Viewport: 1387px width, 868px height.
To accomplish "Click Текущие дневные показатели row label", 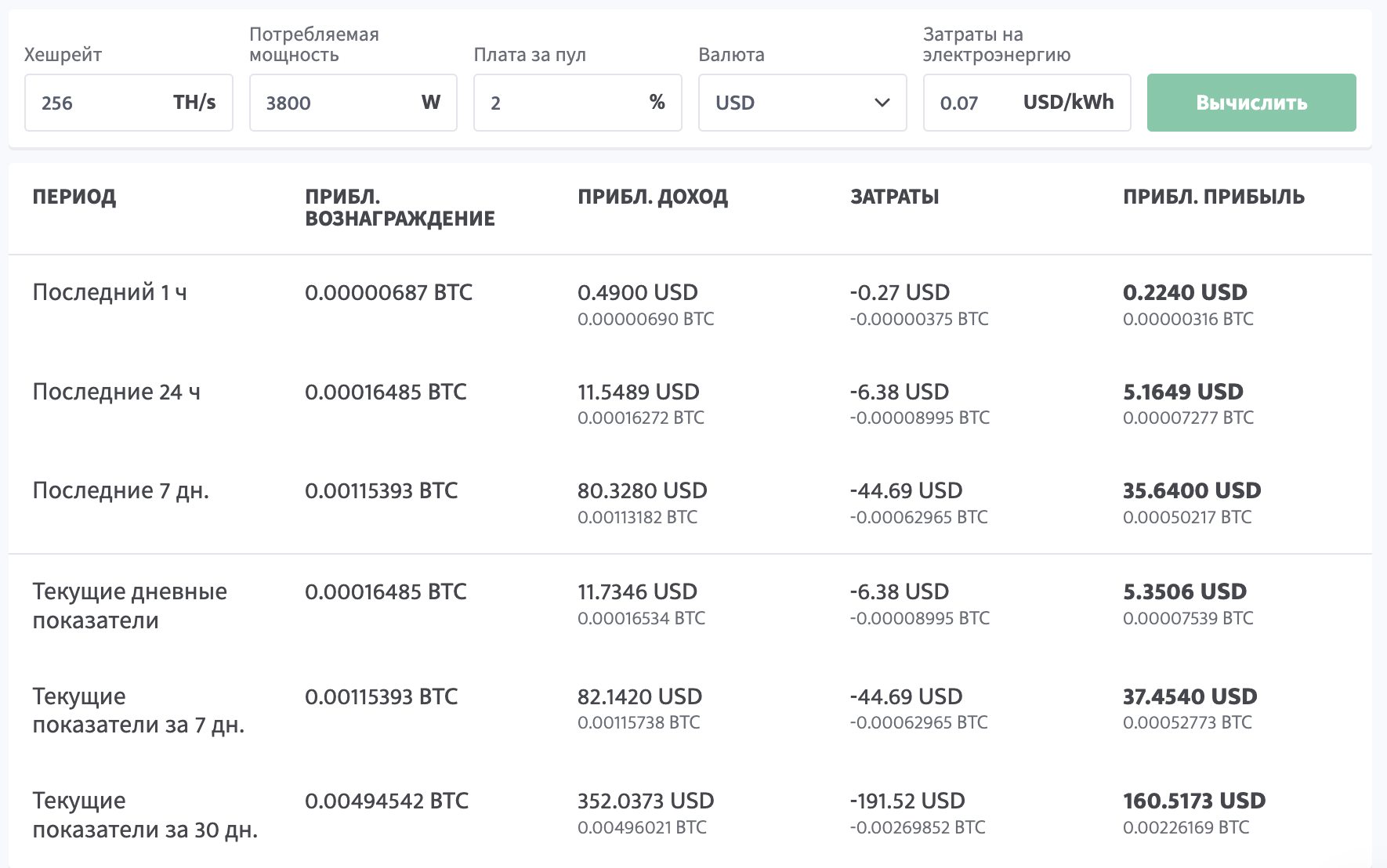I will pos(129,606).
